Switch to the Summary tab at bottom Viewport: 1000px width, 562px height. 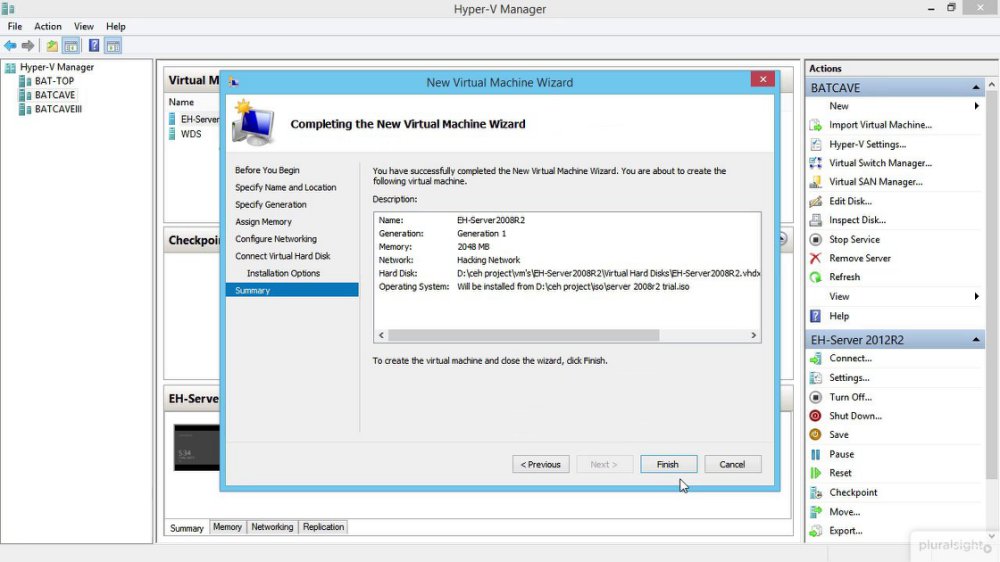pyautogui.click(x=186, y=528)
